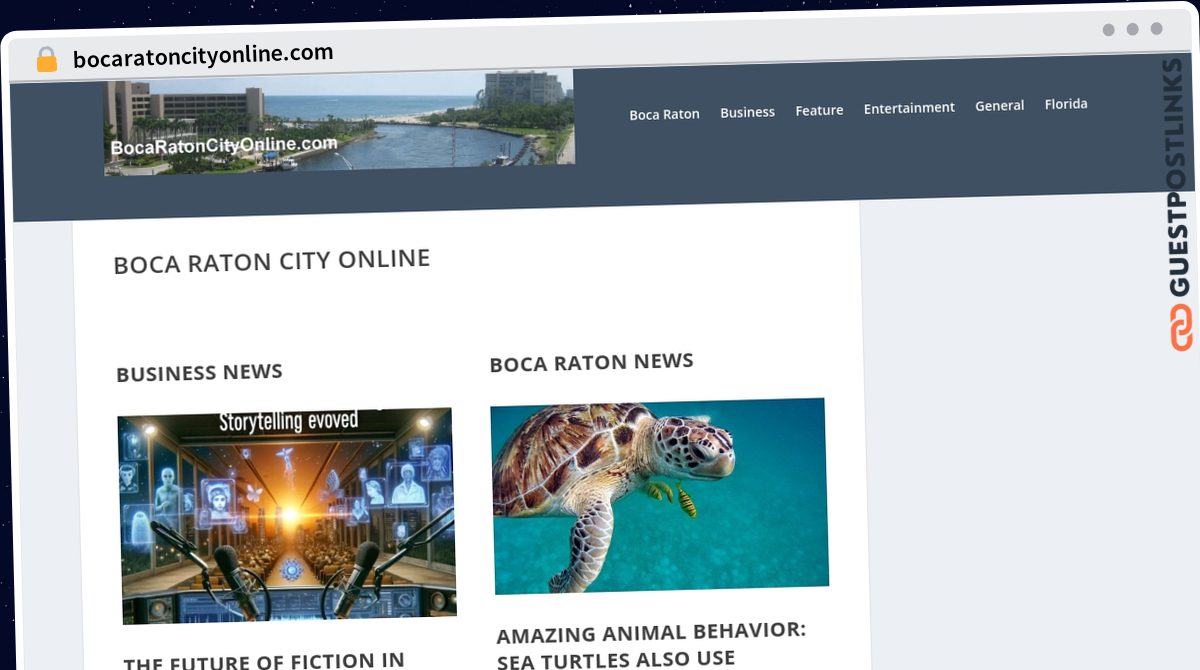Open the Business News section heading
Screen dimensions: 1200x670
[199, 373]
